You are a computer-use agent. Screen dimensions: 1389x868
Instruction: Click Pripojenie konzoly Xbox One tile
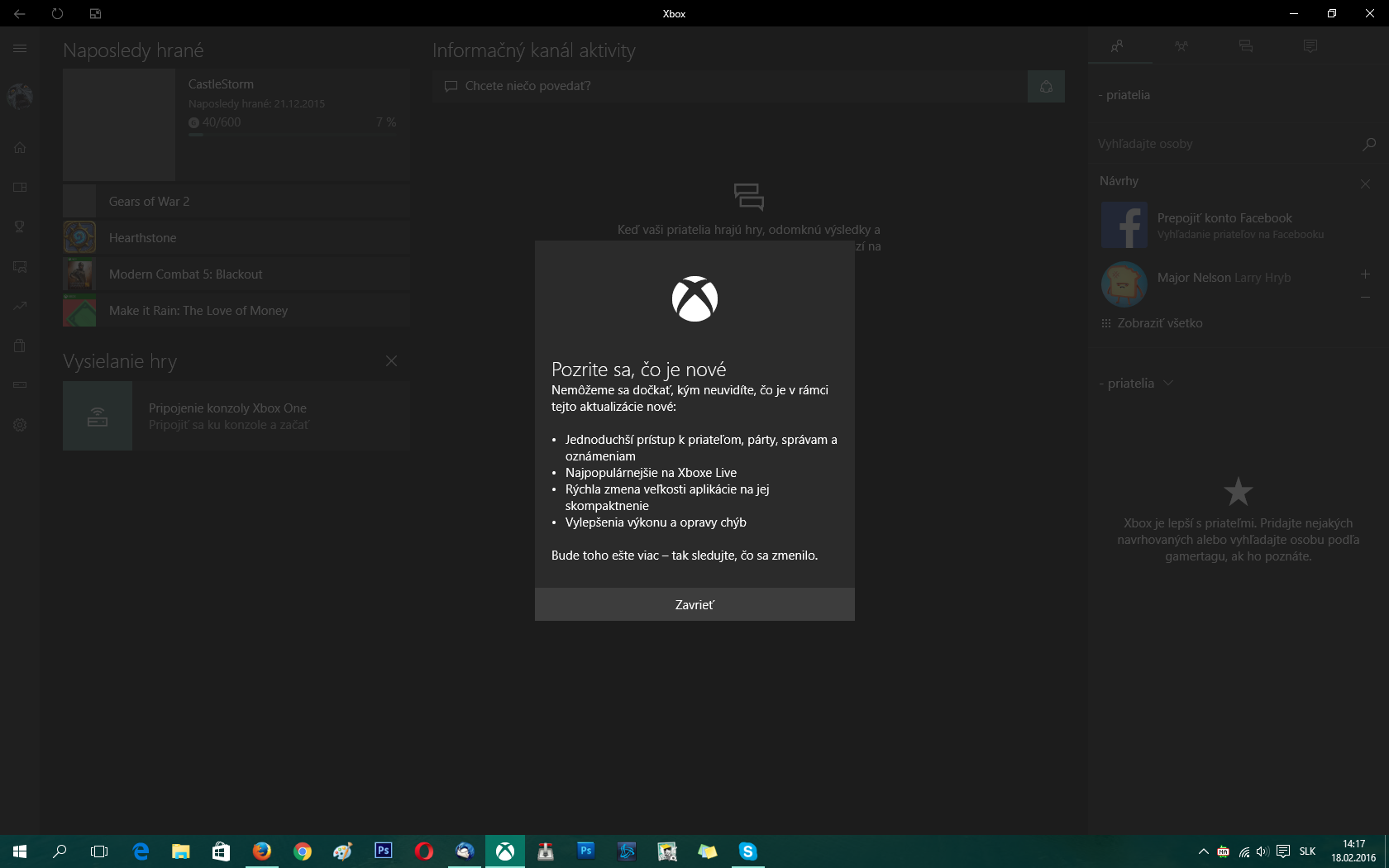(236, 416)
